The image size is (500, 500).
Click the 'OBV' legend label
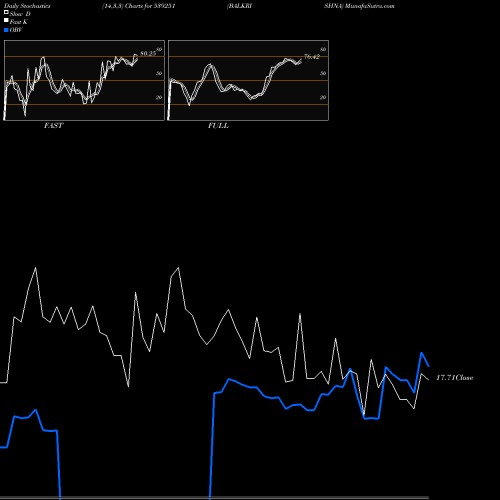click(x=16, y=30)
